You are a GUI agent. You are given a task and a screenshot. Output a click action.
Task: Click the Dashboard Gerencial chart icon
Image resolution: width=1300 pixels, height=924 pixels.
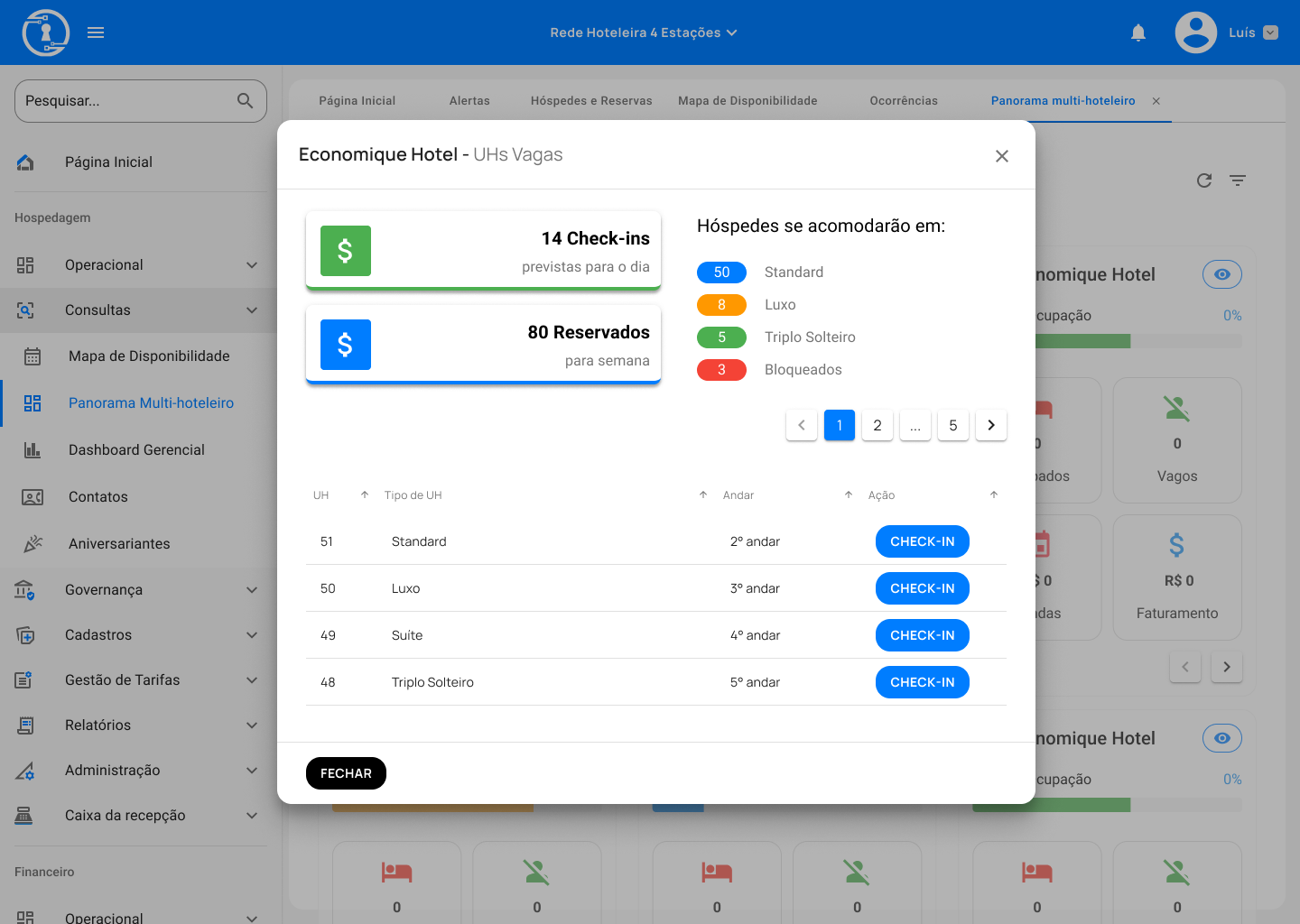click(x=32, y=450)
